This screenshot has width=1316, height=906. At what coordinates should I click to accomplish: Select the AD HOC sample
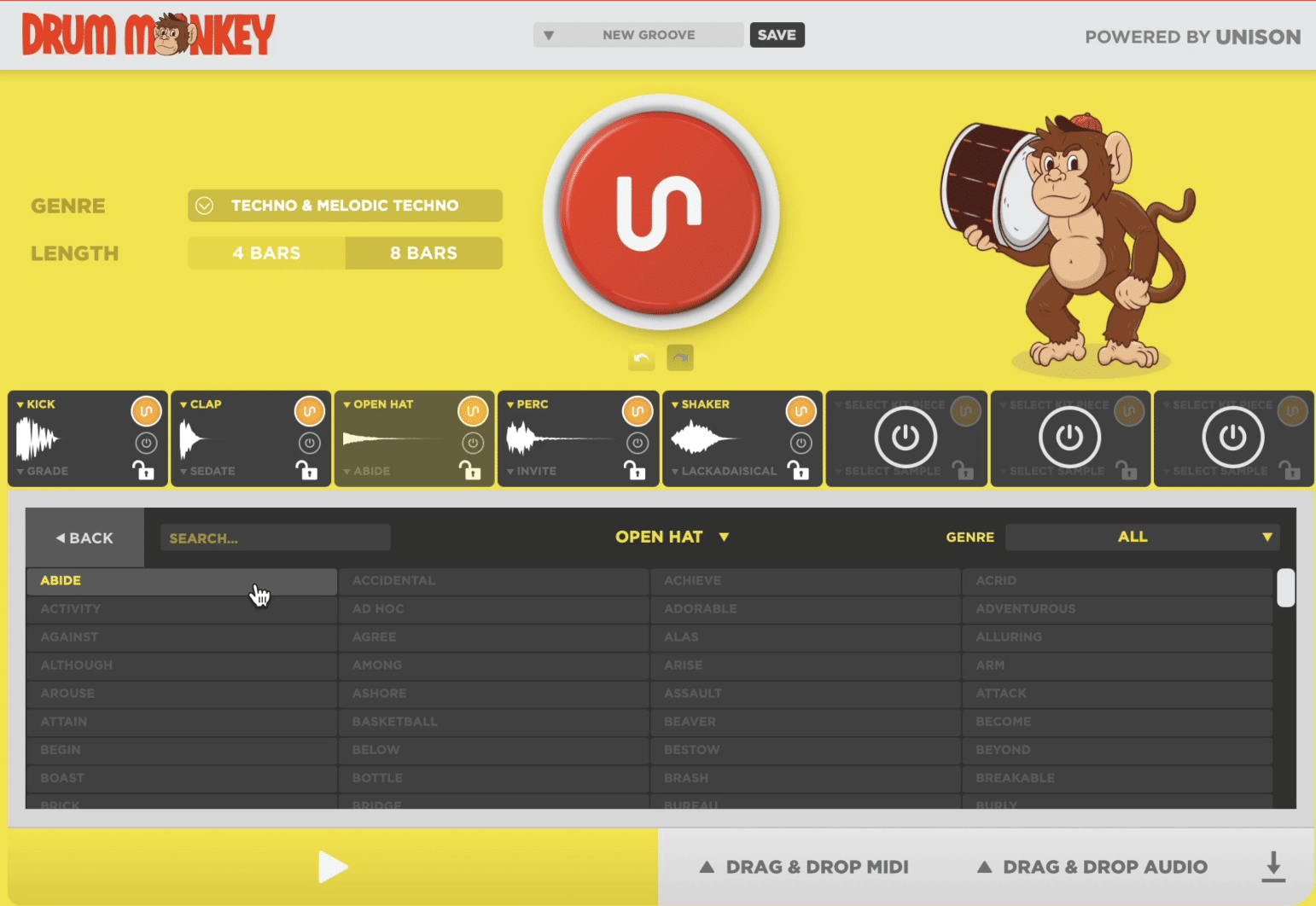[493, 609]
